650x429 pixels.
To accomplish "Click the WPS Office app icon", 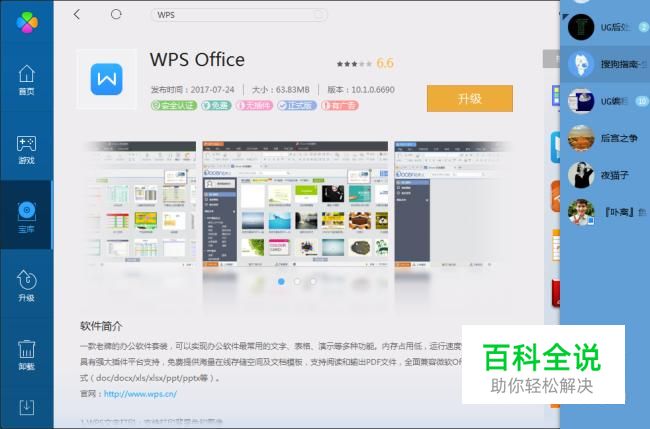I will [x=107, y=79].
